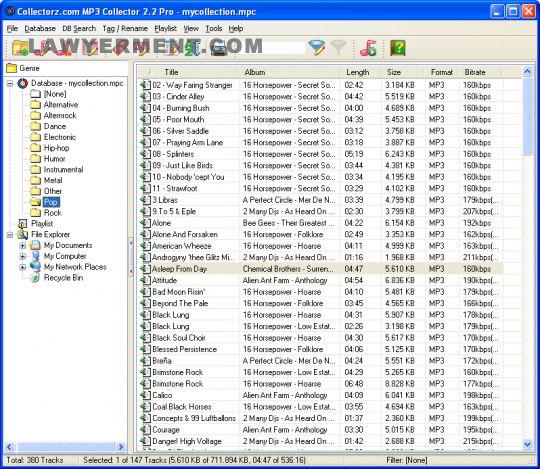Click the File Explorer magnifier icon

(22, 234)
